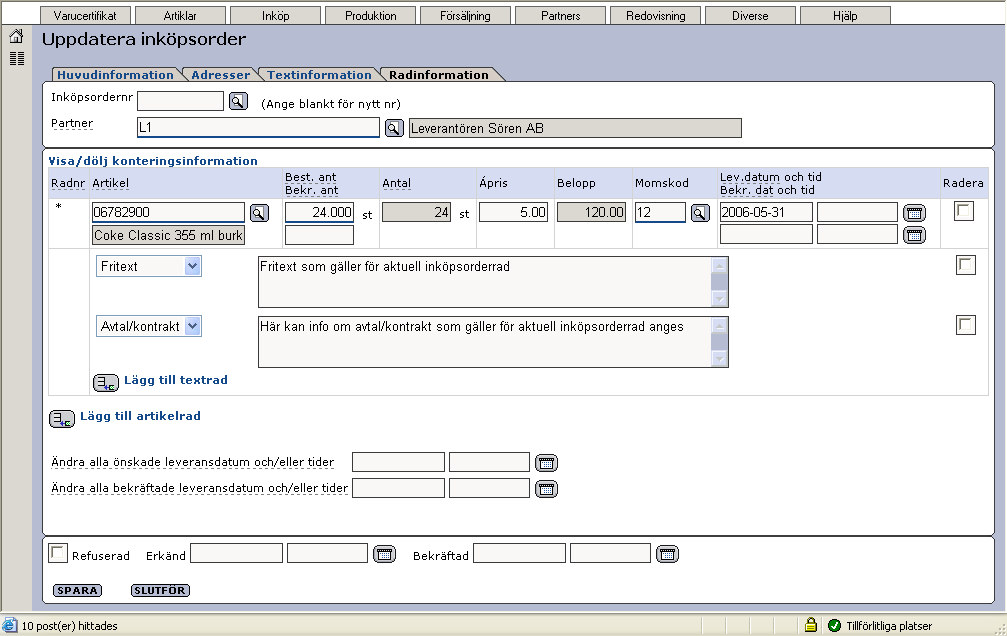Click the Artikel field 06782900
This screenshot has height=636, width=1007.
(x=168, y=212)
